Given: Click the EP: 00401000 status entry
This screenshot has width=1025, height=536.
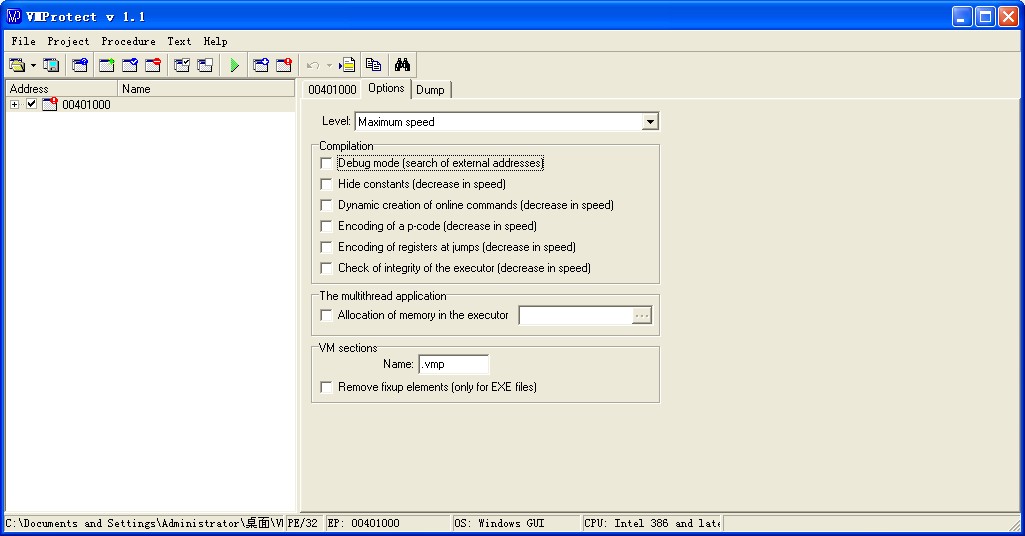Looking at the screenshot, I should coord(388,523).
